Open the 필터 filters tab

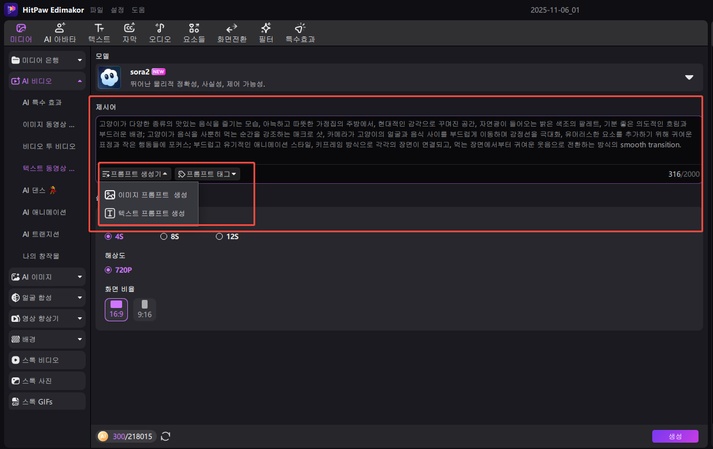[266, 33]
